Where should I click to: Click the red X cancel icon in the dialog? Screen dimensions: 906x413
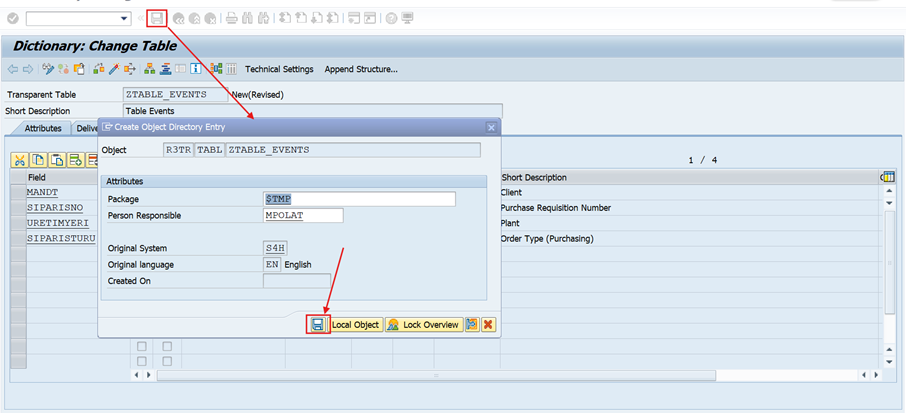(x=488, y=325)
